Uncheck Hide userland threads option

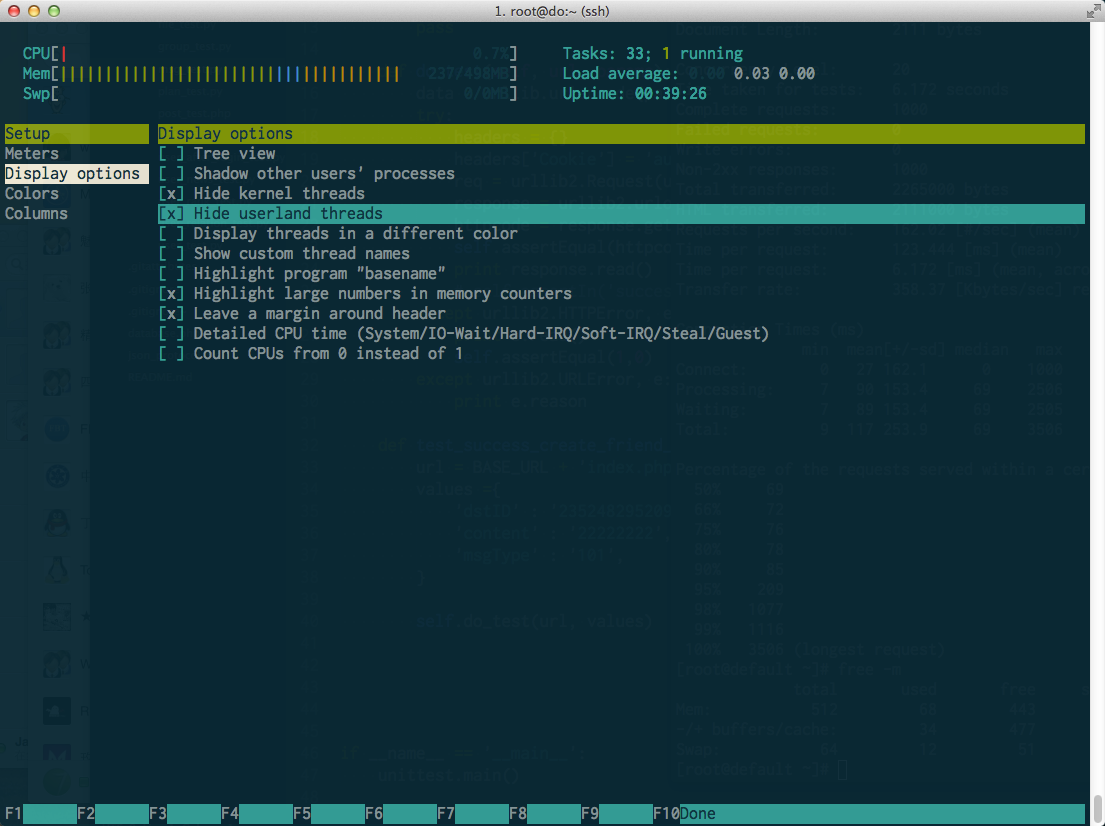(171, 214)
